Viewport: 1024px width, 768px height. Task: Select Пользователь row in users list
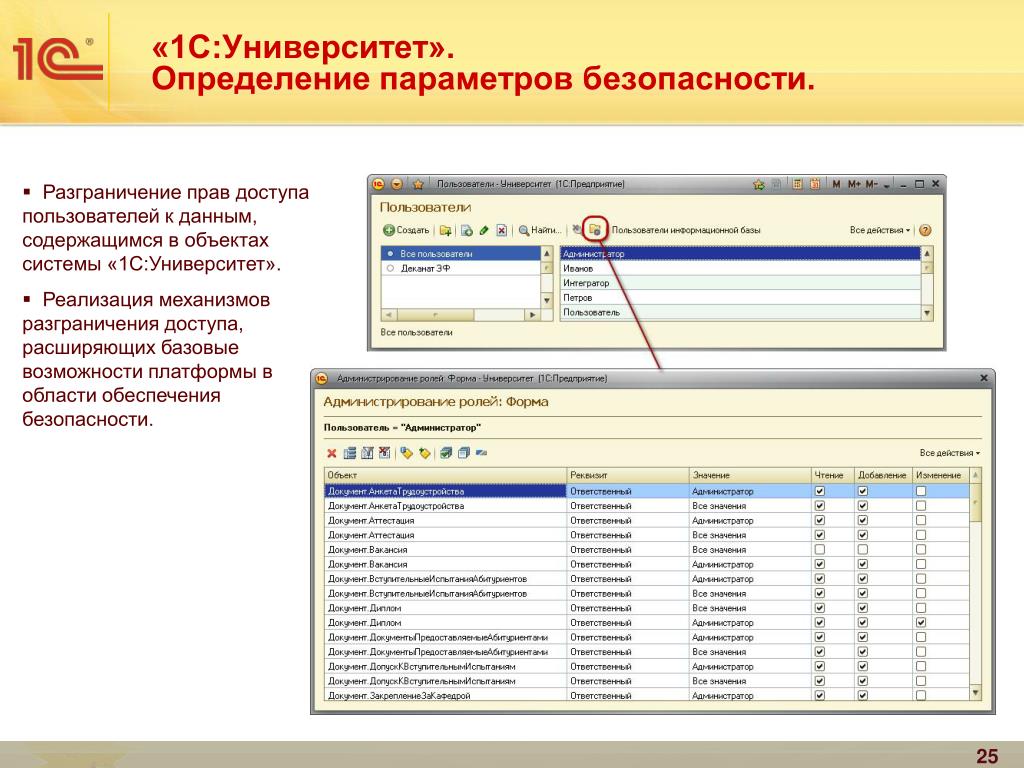tap(740, 312)
